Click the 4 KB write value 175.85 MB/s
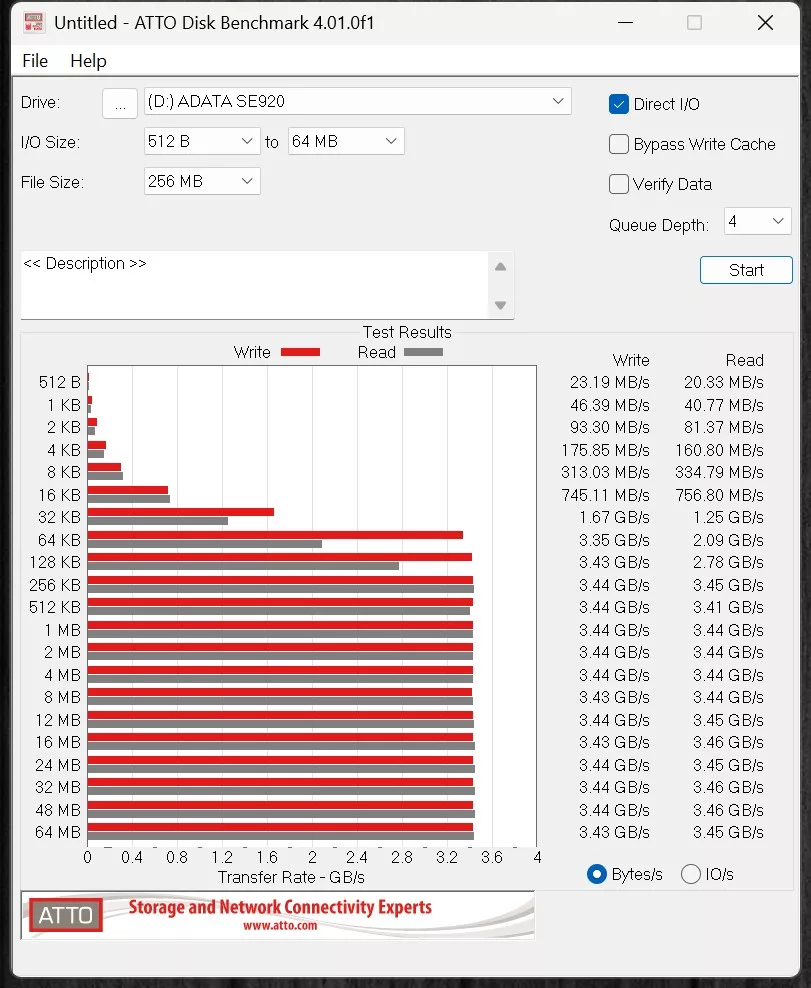 tap(606, 451)
